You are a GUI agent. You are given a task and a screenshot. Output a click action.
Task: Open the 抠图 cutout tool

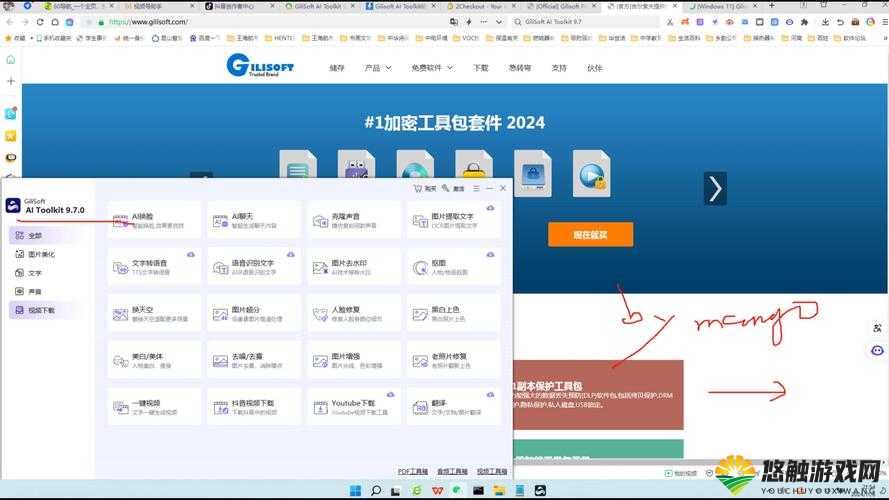click(453, 266)
